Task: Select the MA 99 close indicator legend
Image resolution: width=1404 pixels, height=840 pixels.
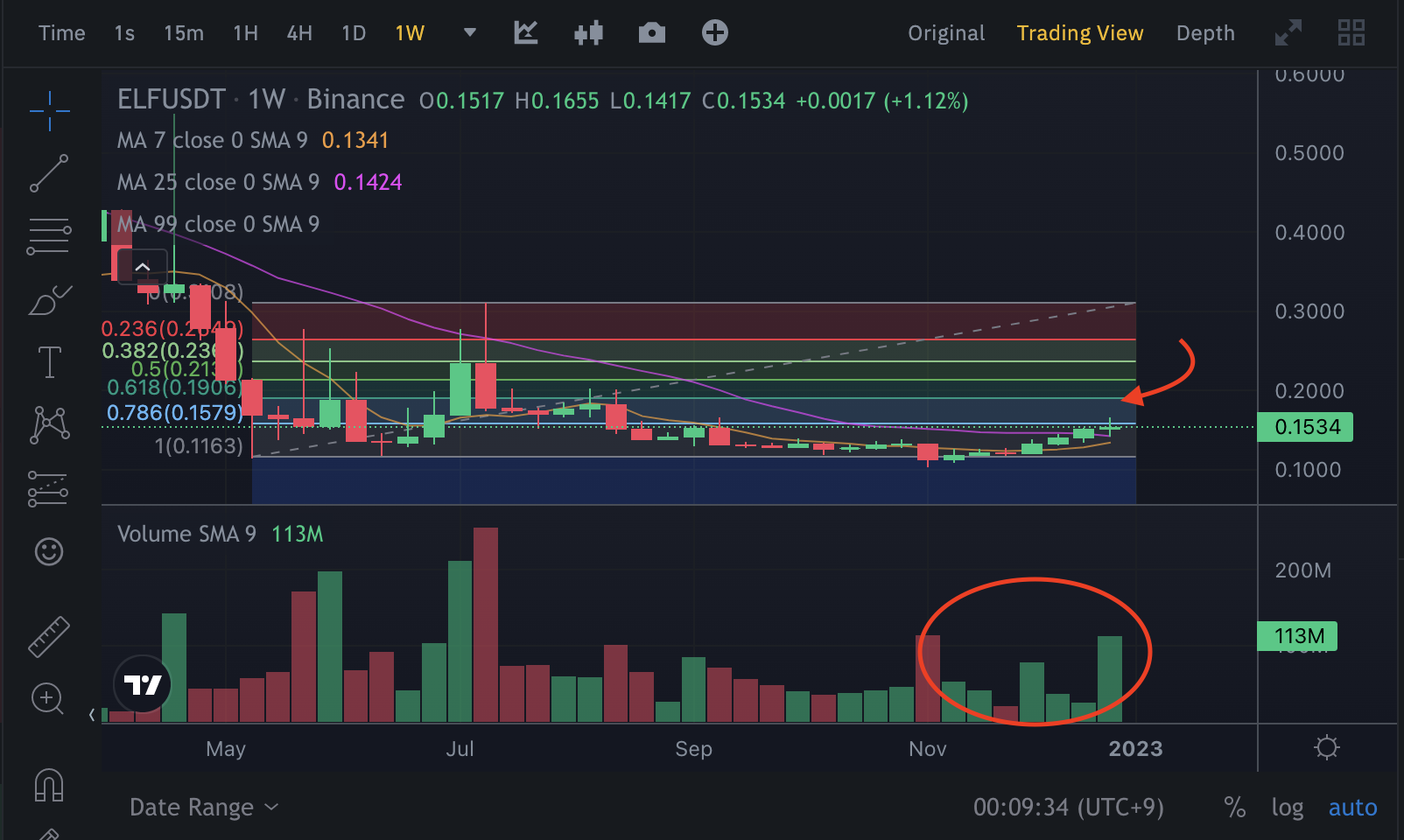Action: 219,224
